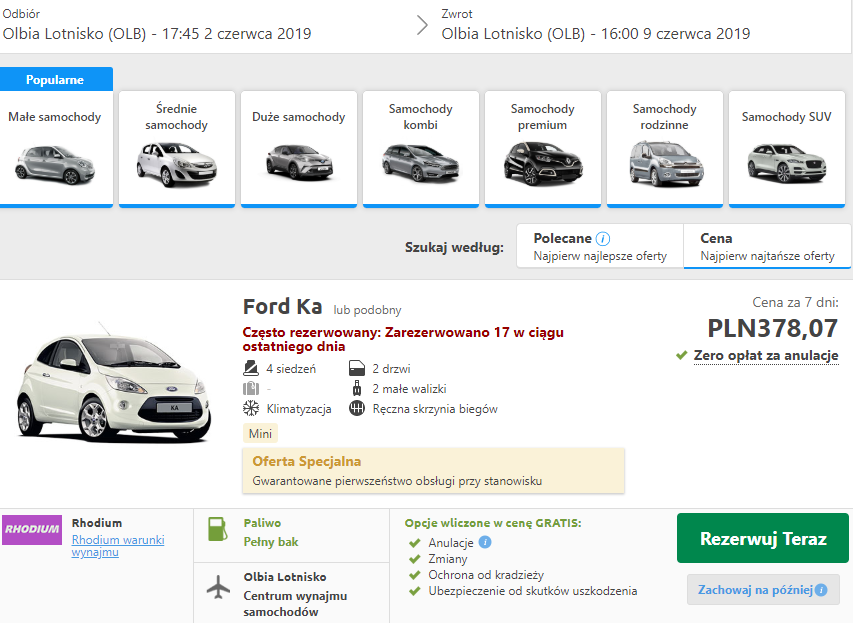Click the green fuel pump icon
Screen dimensions: 853x623
tap(218, 529)
